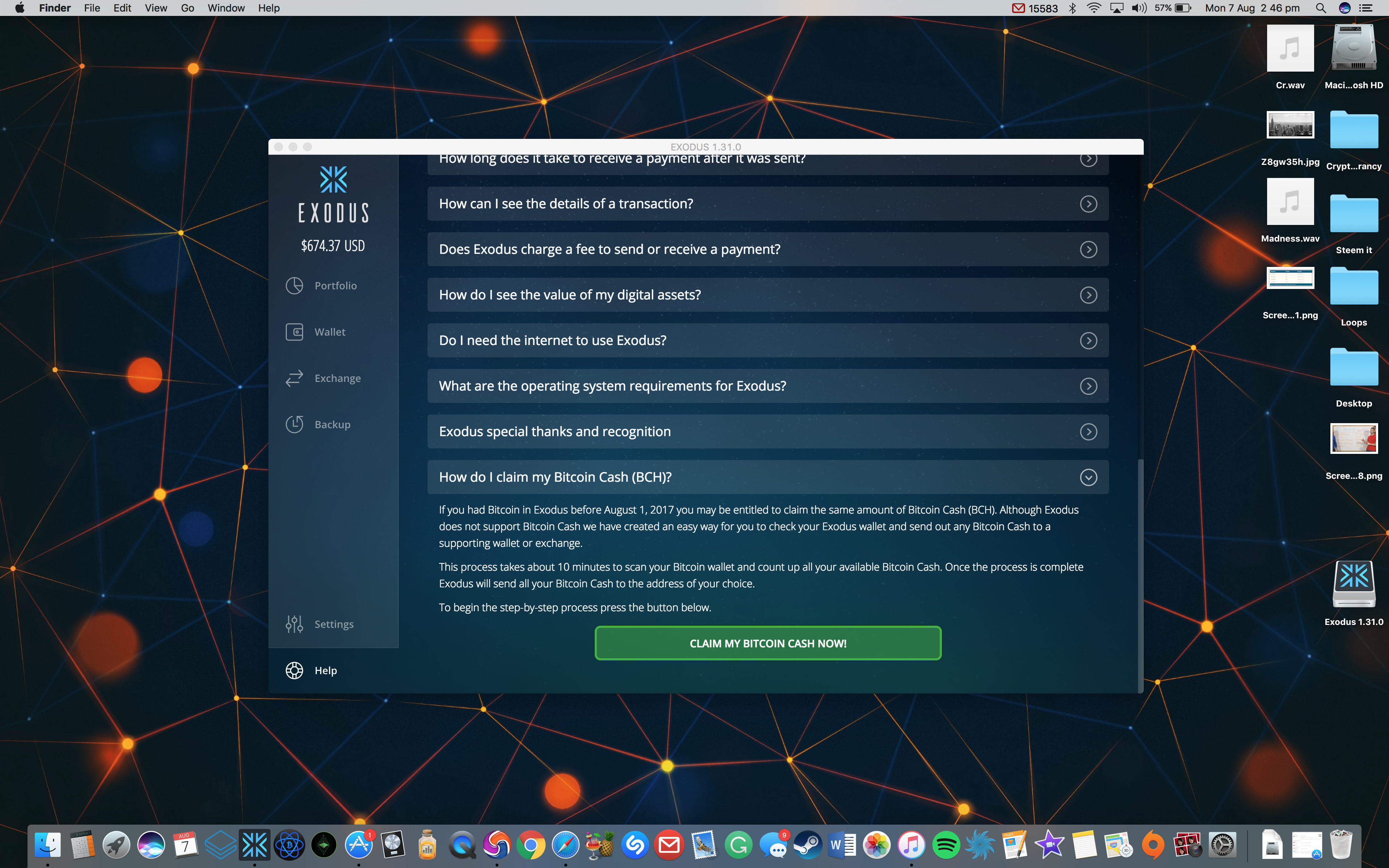Open Spotify from the Dock

(x=946, y=844)
